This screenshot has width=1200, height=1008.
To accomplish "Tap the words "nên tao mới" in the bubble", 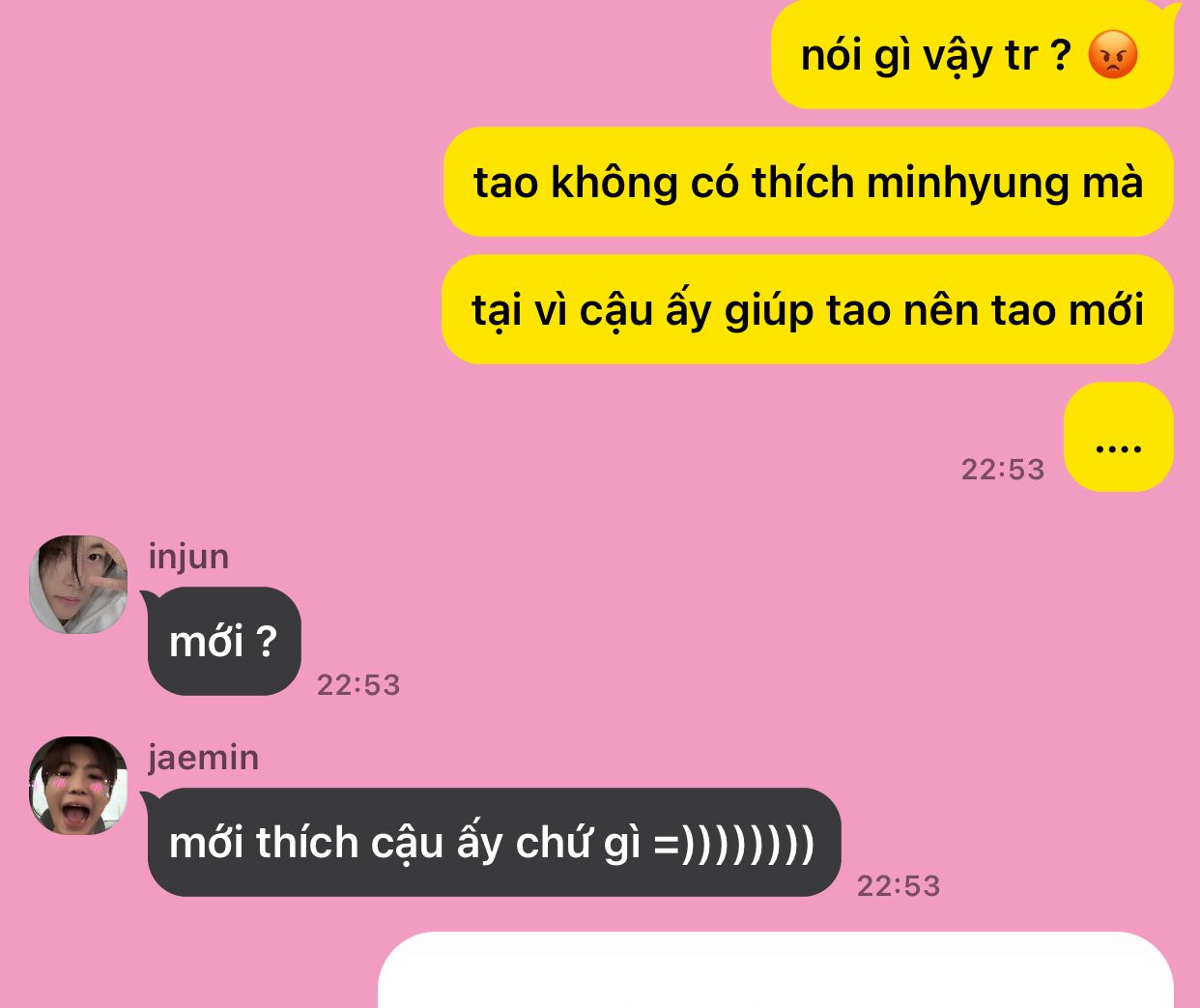I will 1024,310.
